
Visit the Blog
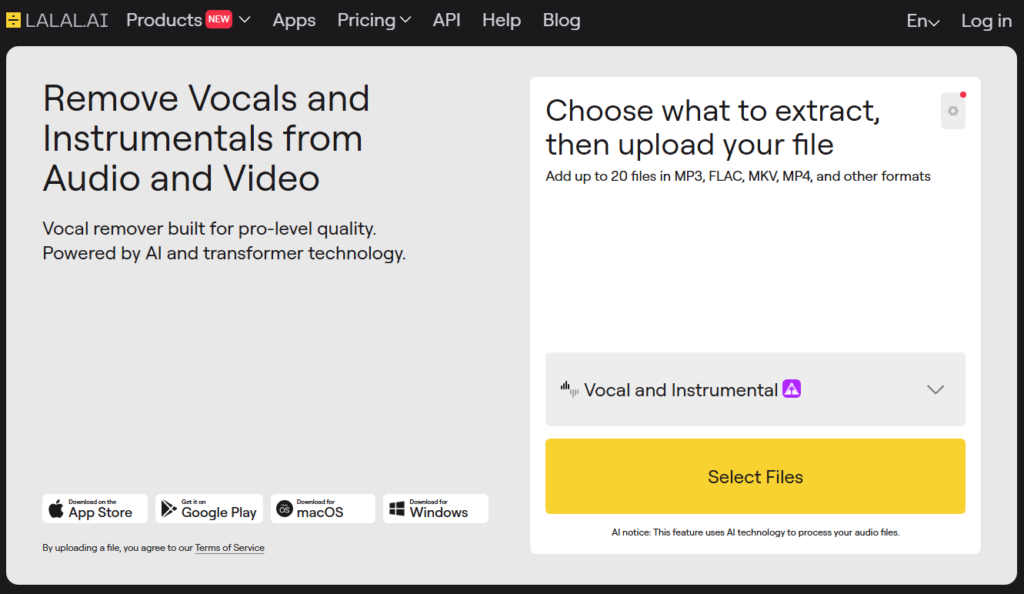[562, 20]
